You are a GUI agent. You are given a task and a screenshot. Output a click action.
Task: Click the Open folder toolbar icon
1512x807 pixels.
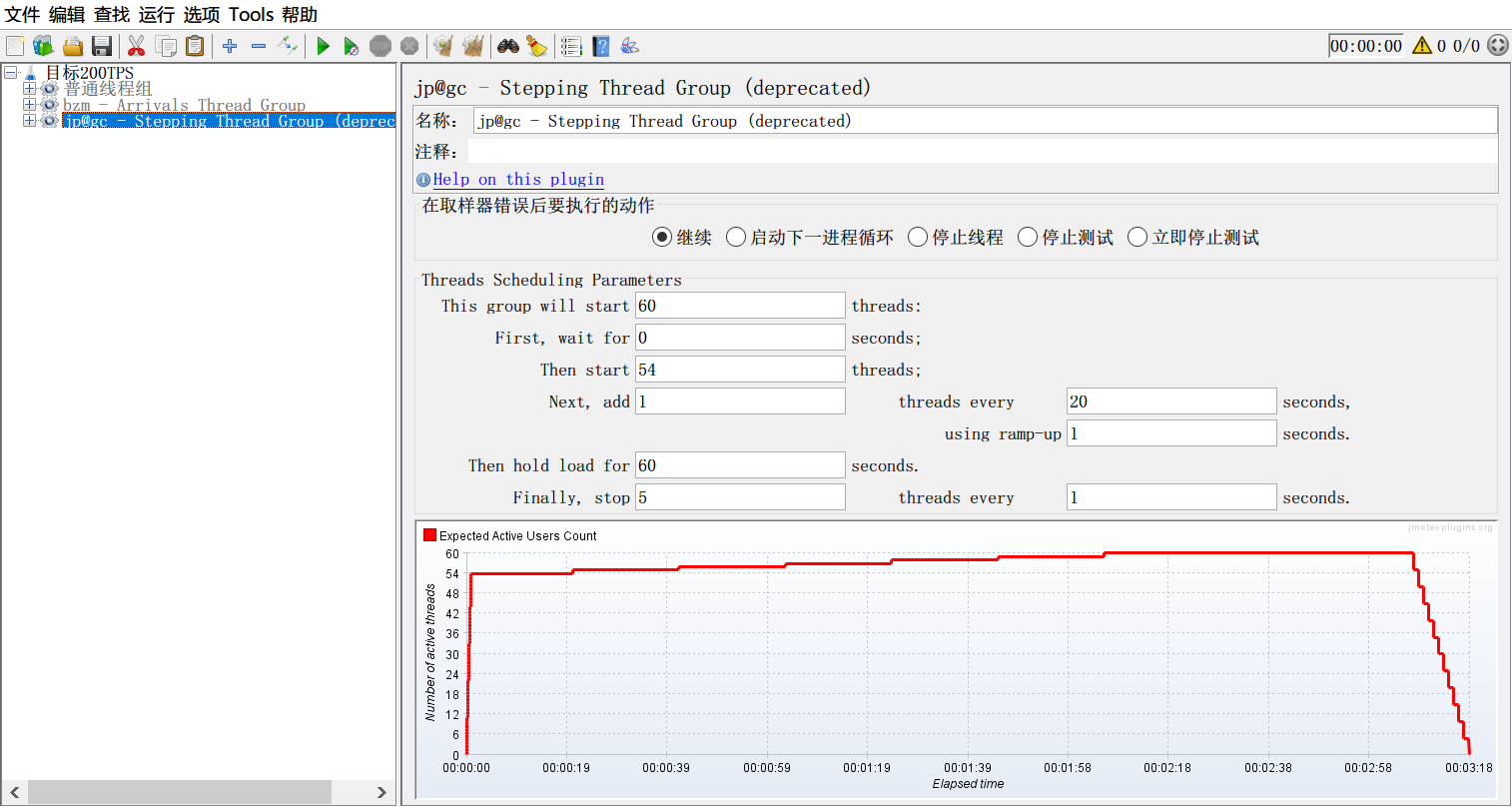(x=72, y=46)
